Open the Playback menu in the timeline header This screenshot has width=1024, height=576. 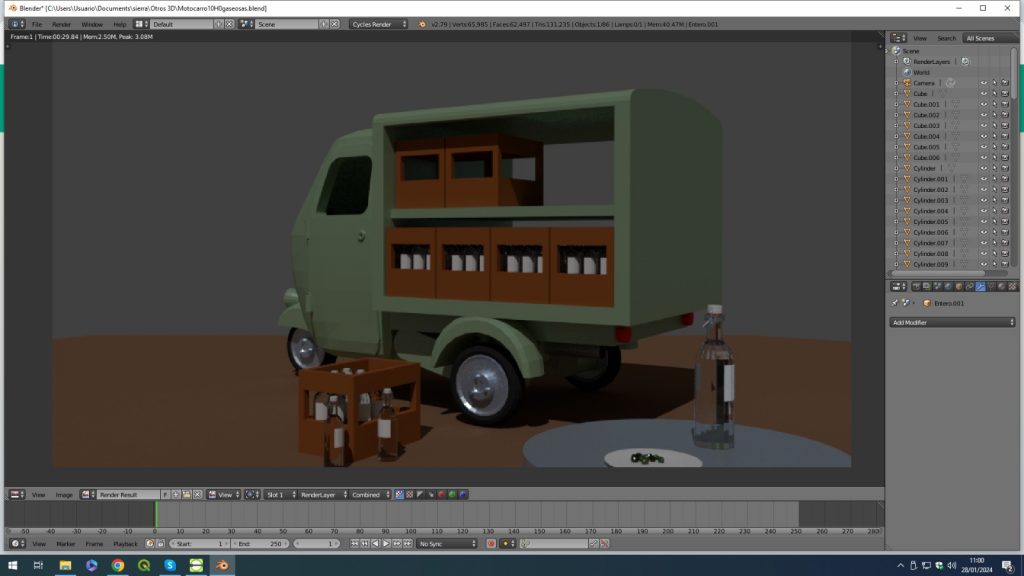(x=125, y=544)
